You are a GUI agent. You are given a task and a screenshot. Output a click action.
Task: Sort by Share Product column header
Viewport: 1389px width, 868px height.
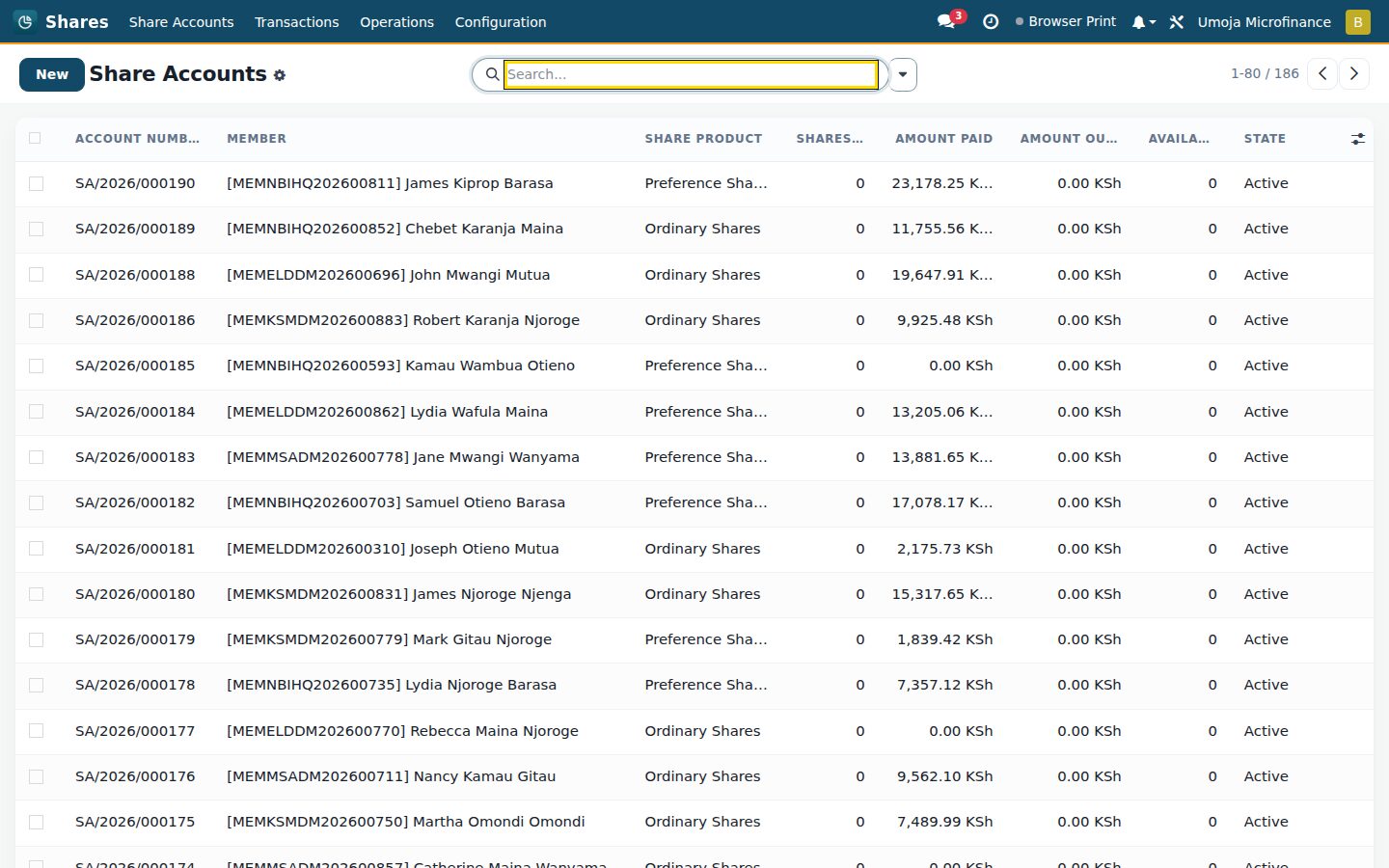[x=703, y=139]
